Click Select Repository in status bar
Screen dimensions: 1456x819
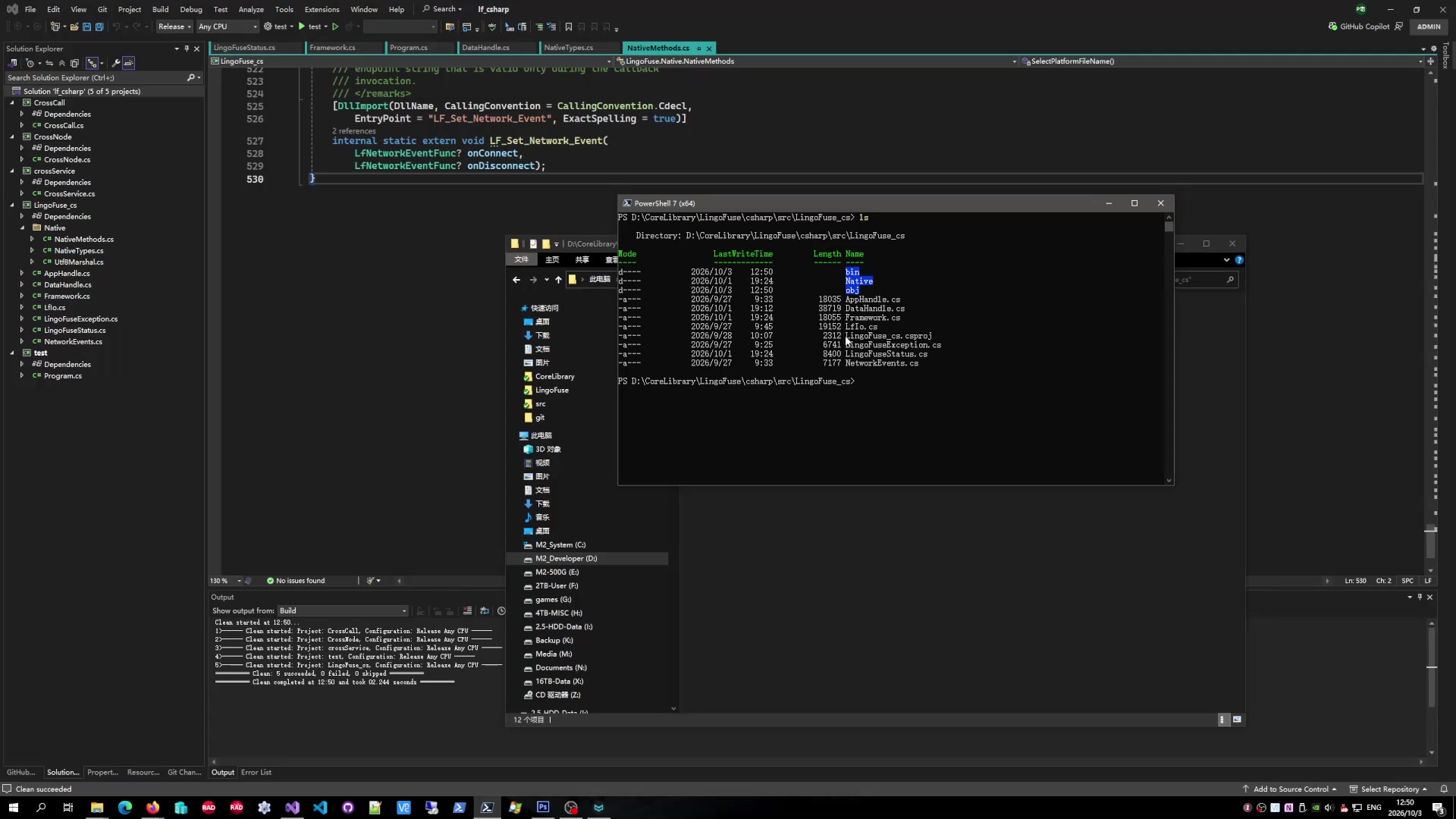[1389, 789]
